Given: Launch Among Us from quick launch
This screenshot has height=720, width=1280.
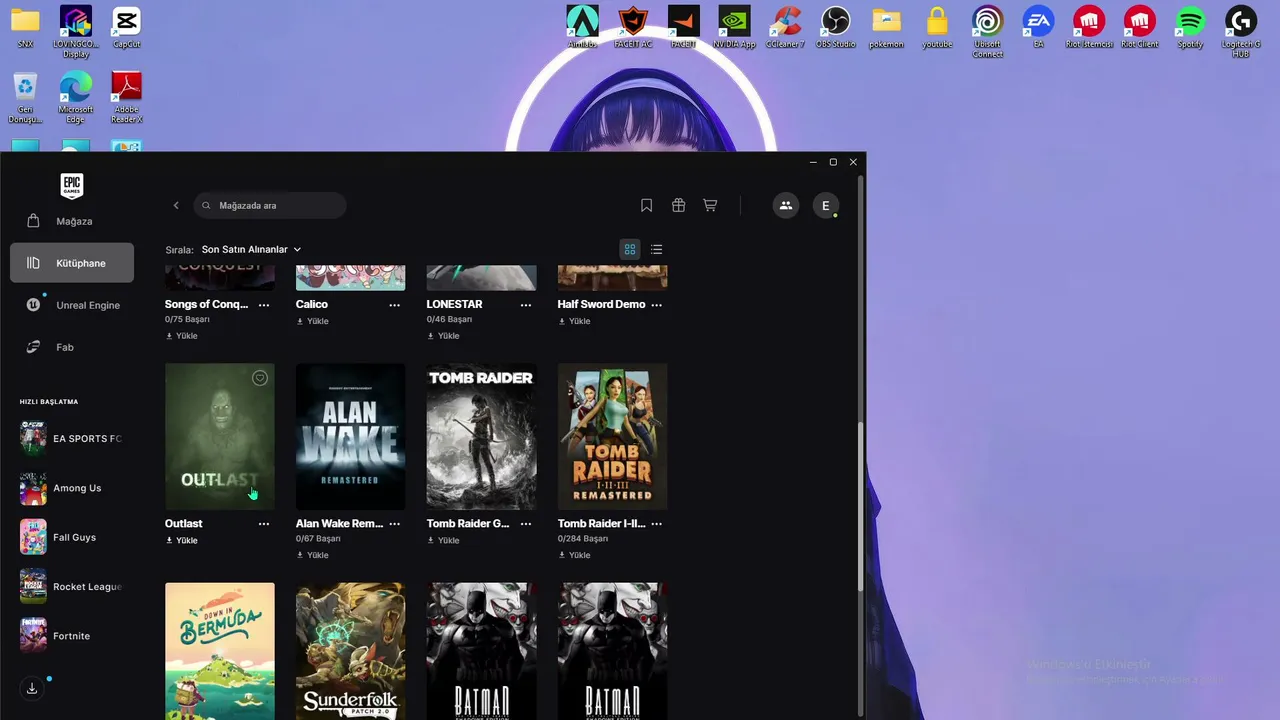Looking at the screenshot, I should pyautogui.click(x=72, y=488).
